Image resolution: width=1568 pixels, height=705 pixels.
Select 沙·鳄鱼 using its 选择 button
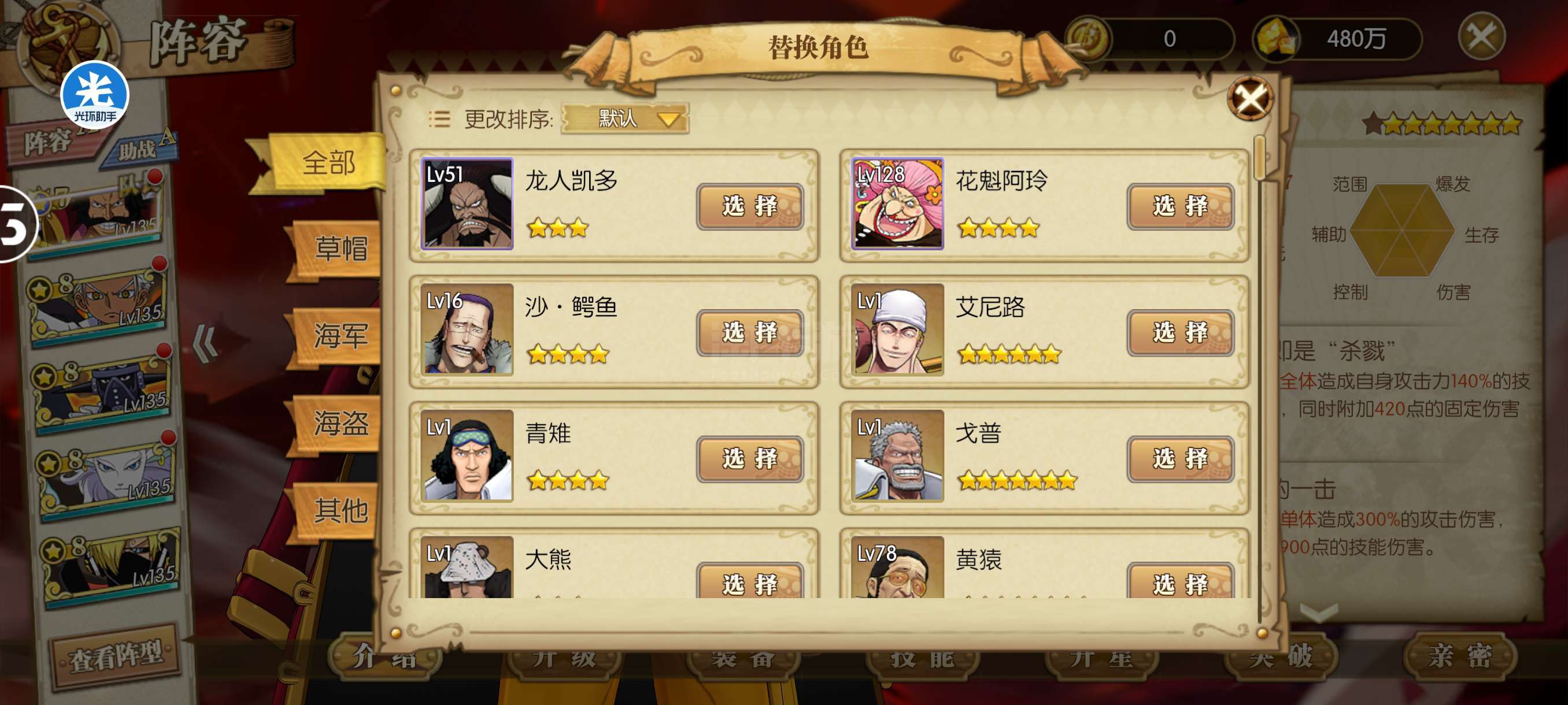pos(749,333)
